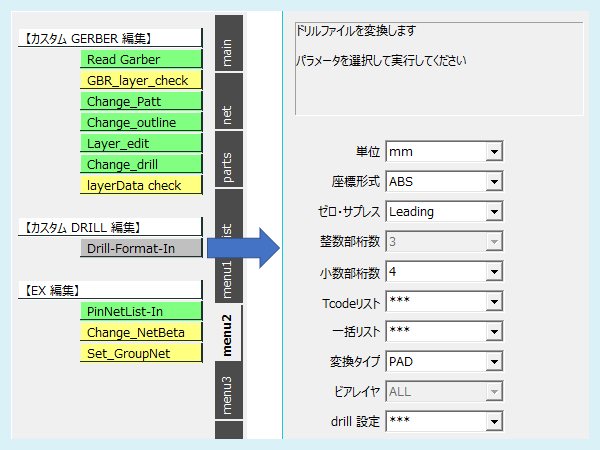Click the 小数部桁数 field showing 4
Viewport: 600px width, 450px height.
pyautogui.click(x=434, y=272)
